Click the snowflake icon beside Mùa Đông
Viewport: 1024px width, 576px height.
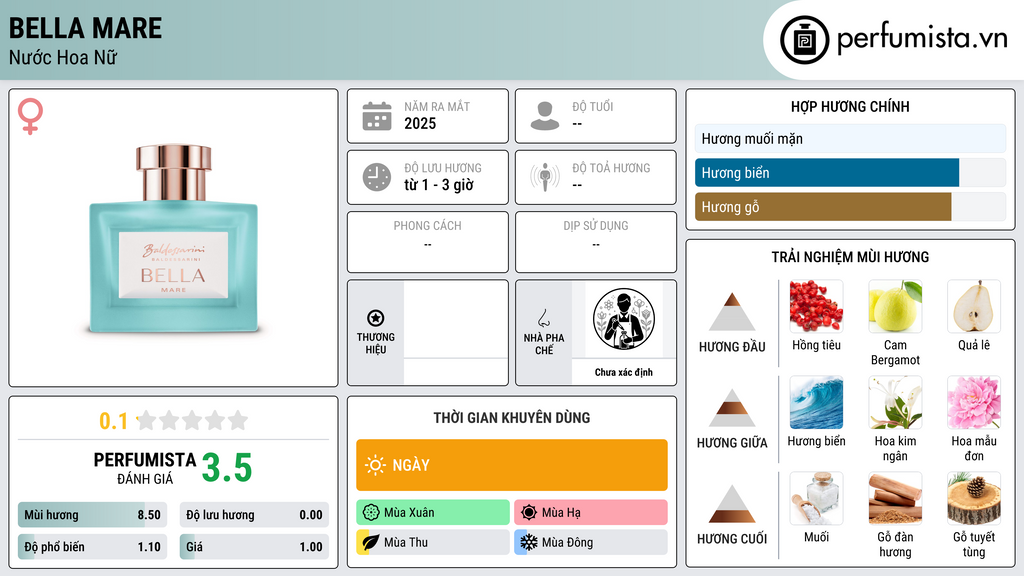point(529,542)
